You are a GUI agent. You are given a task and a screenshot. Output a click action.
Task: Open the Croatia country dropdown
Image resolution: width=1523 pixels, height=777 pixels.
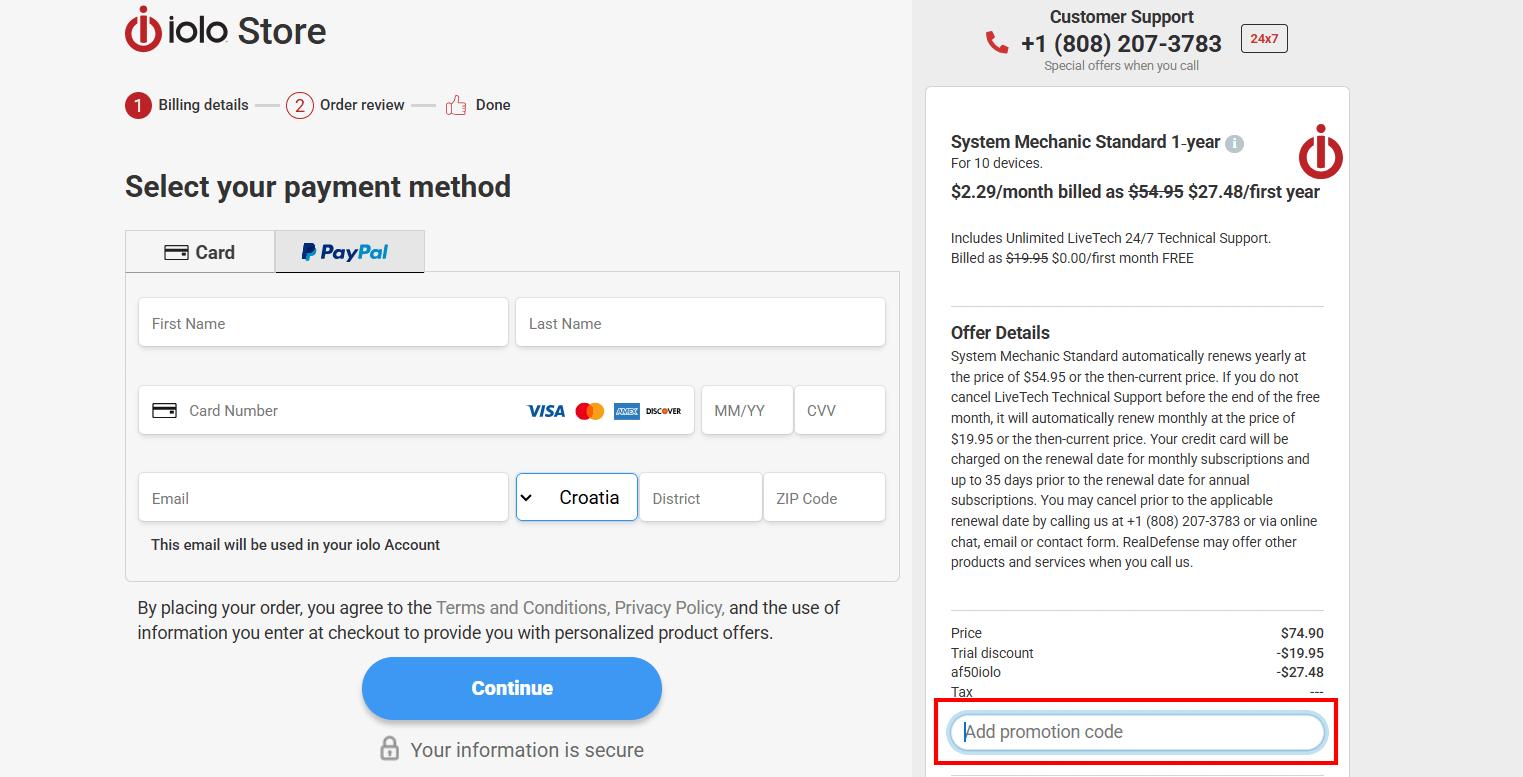pyautogui.click(x=577, y=497)
